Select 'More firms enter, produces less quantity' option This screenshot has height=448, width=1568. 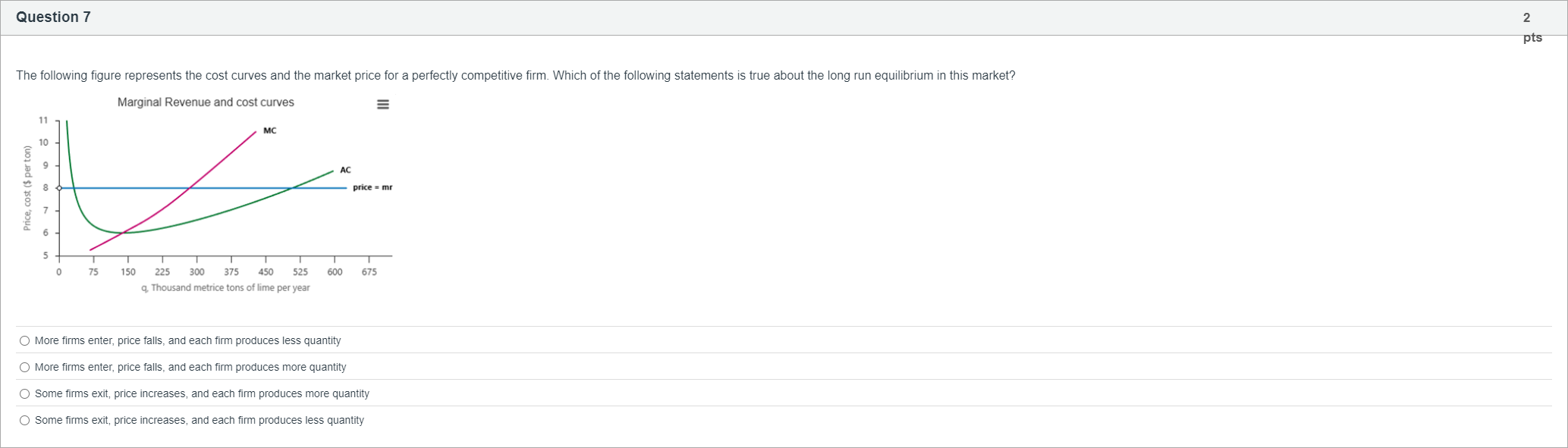(25, 341)
